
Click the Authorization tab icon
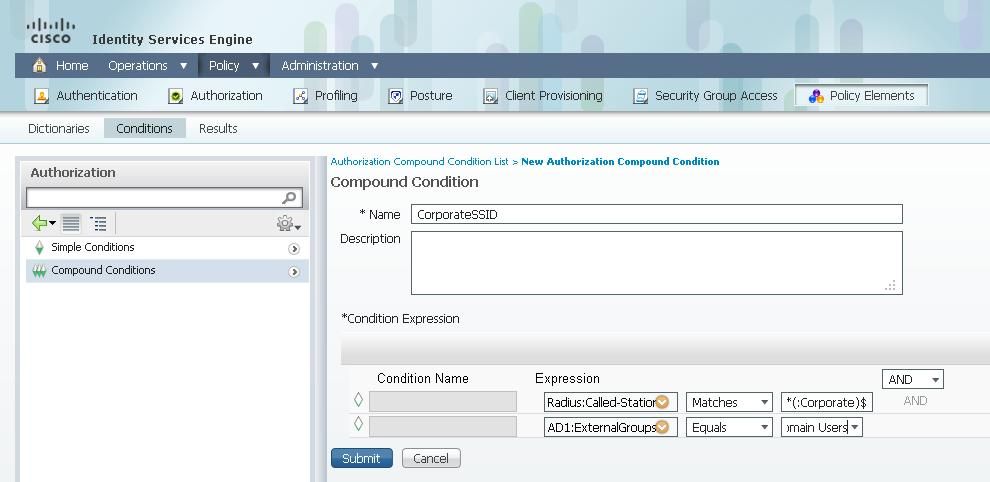coord(176,96)
